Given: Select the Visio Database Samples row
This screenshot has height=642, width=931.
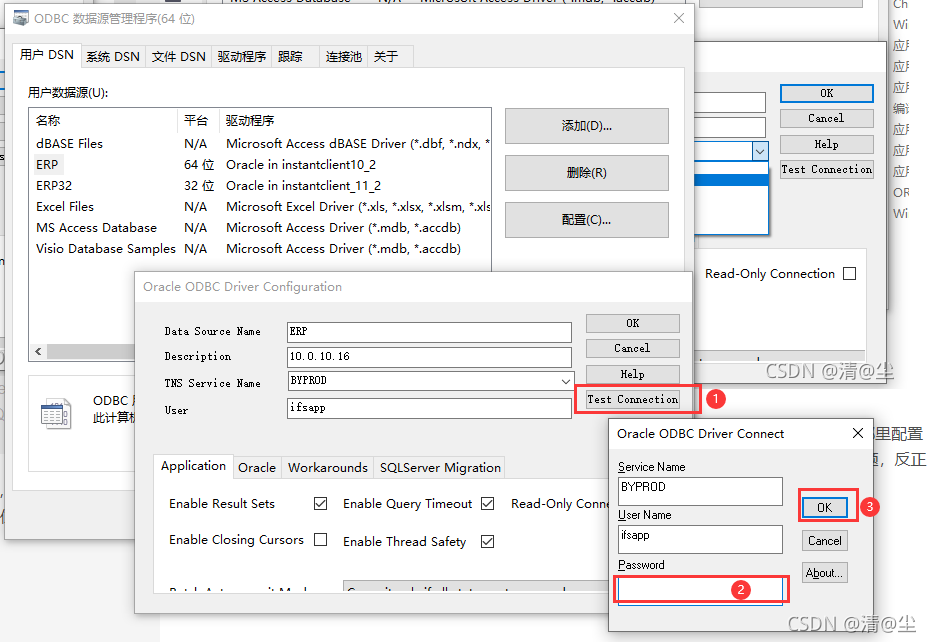Looking at the screenshot, I should [260, 249].
